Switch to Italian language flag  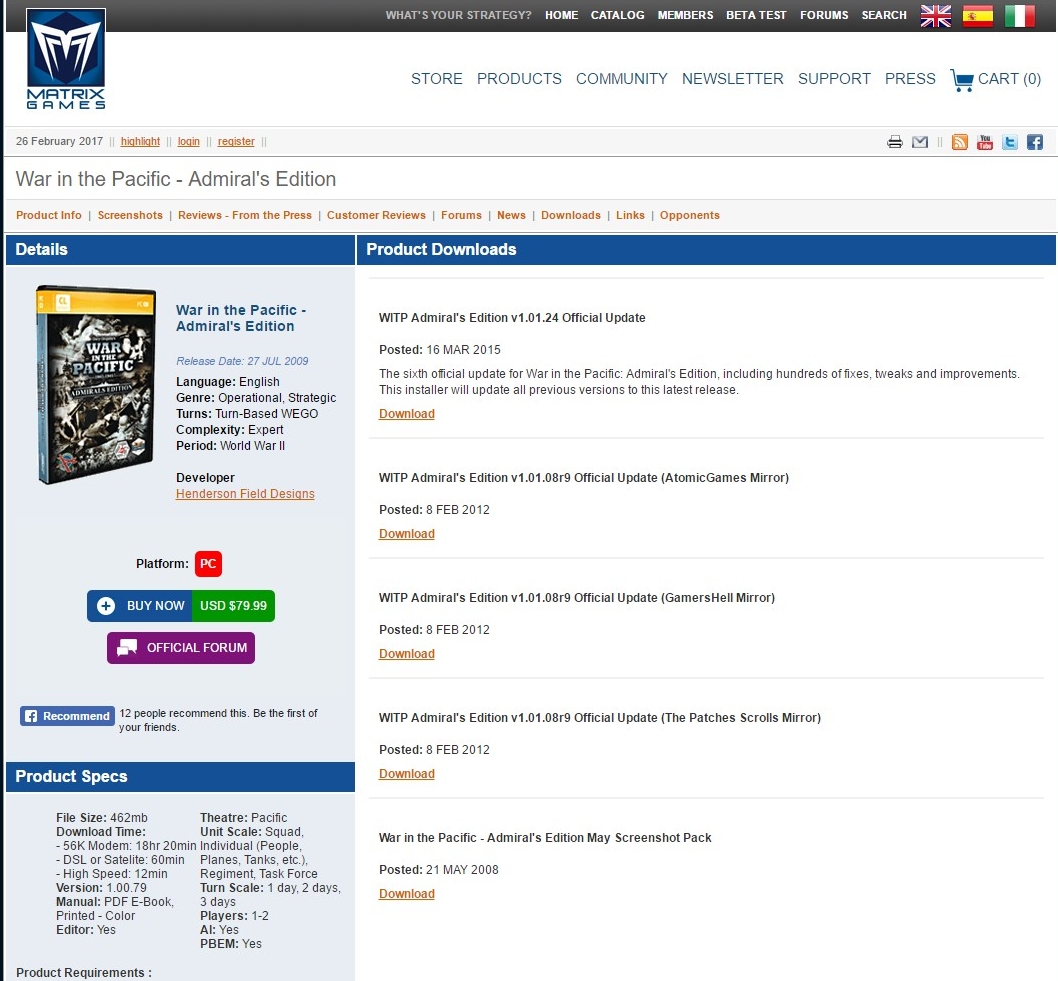tap(1020, 16)
